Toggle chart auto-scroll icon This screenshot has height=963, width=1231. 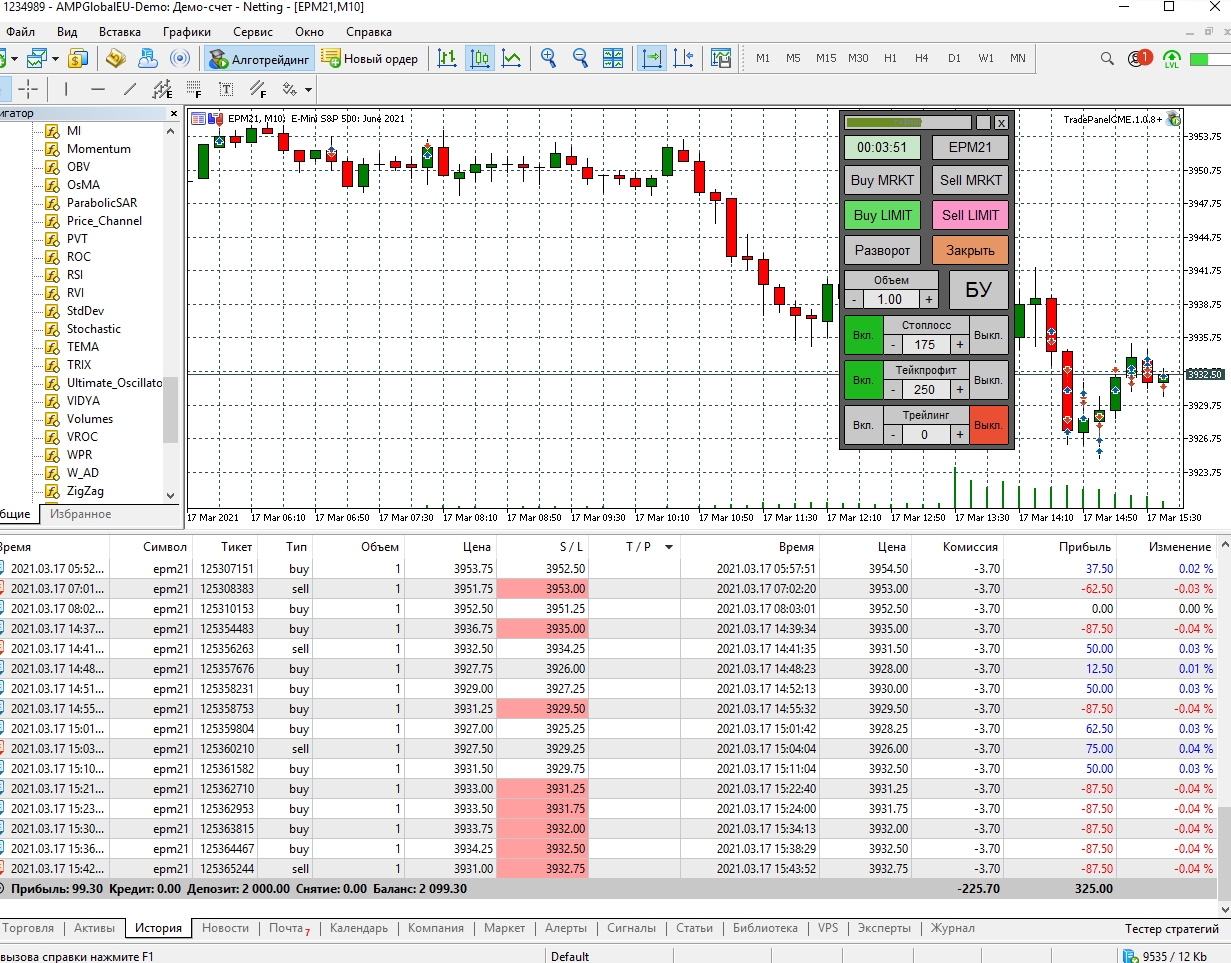pyautogui.click(x=652, y=59)
